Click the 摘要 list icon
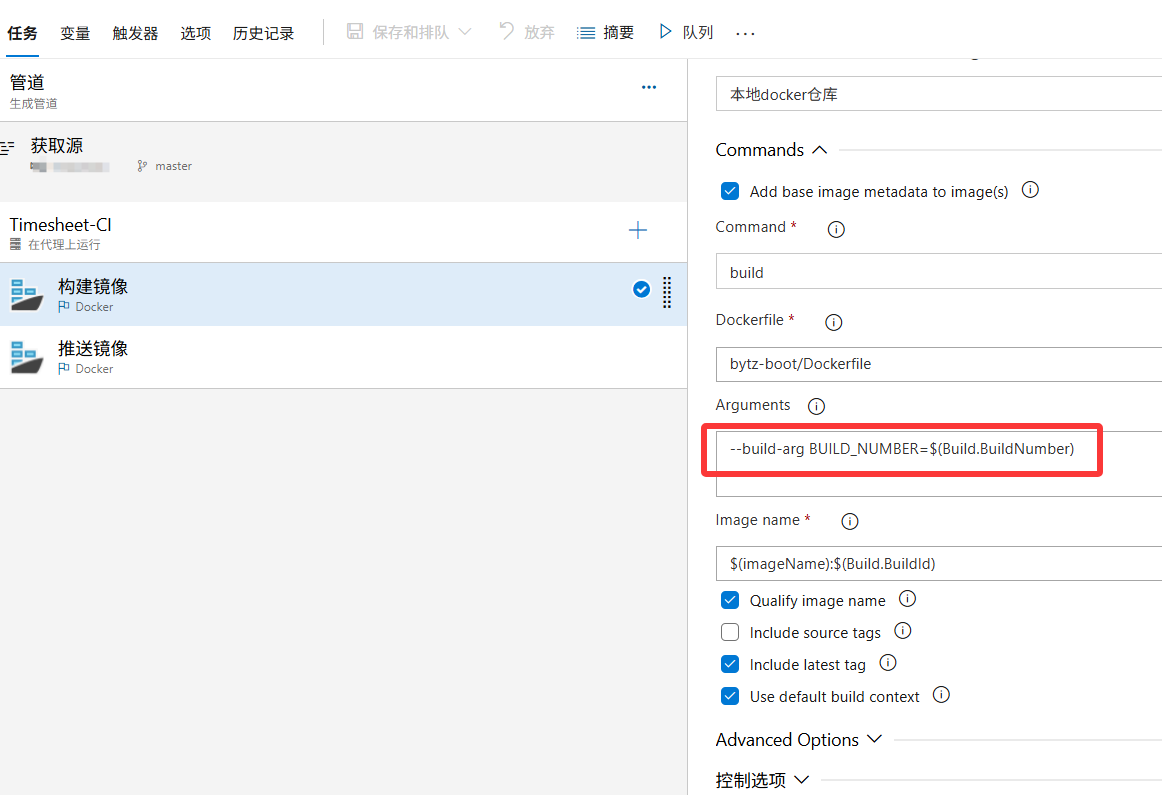 (585, 33)
